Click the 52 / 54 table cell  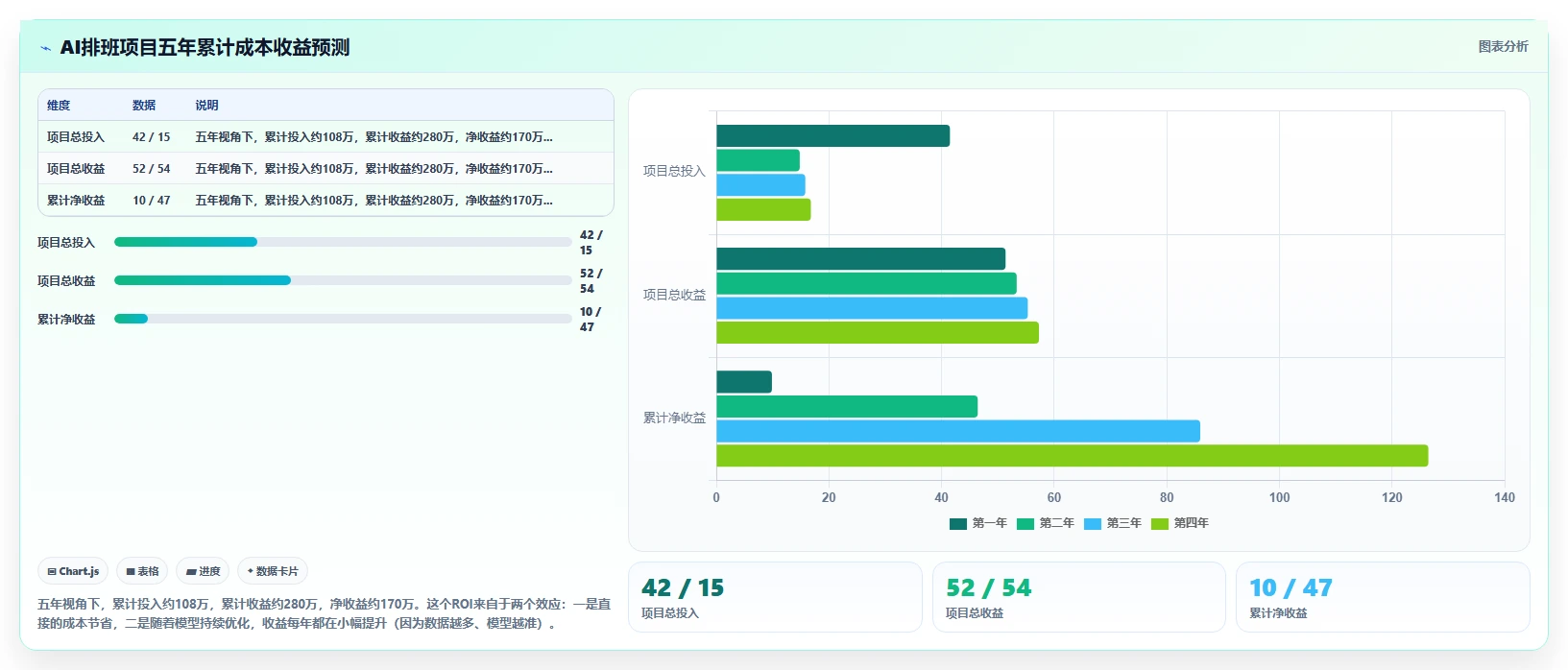click(152, 169)
